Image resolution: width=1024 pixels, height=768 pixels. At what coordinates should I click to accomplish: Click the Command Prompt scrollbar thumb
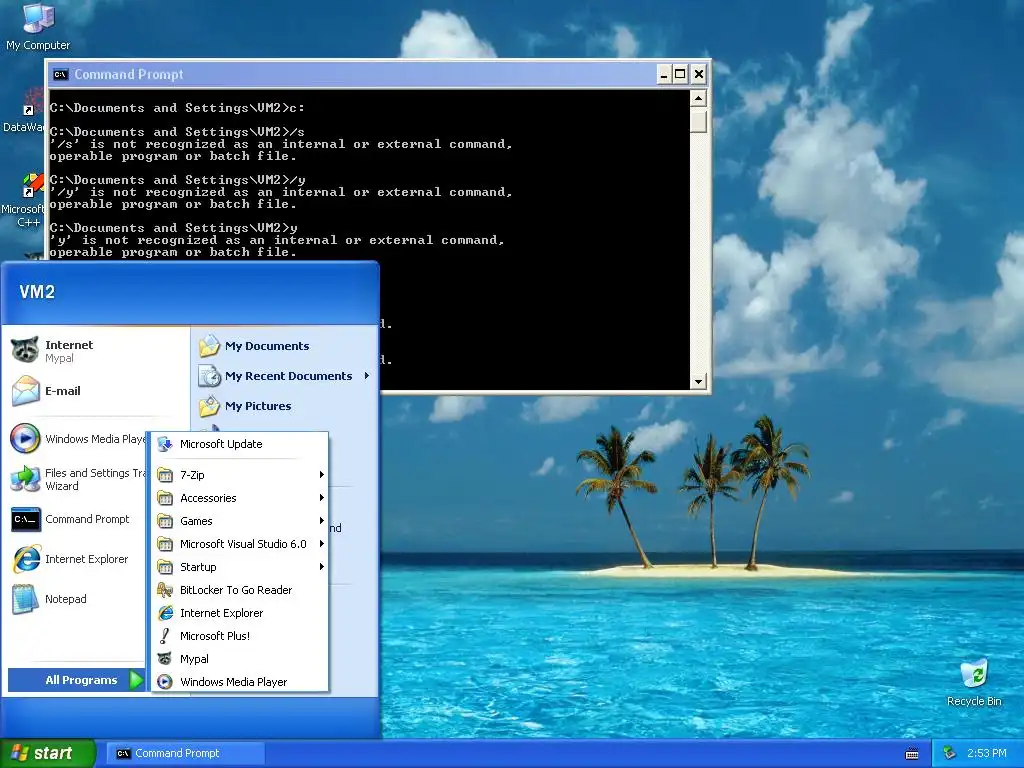point(698,121)
